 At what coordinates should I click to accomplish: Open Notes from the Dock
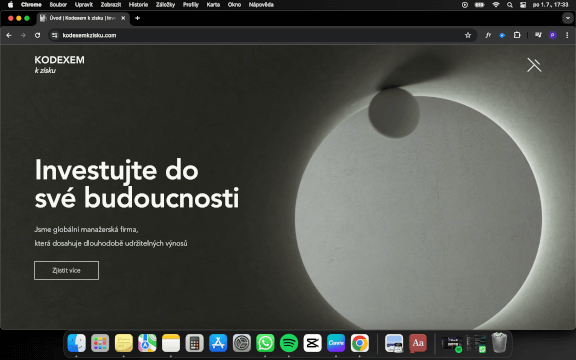[171, 343]
